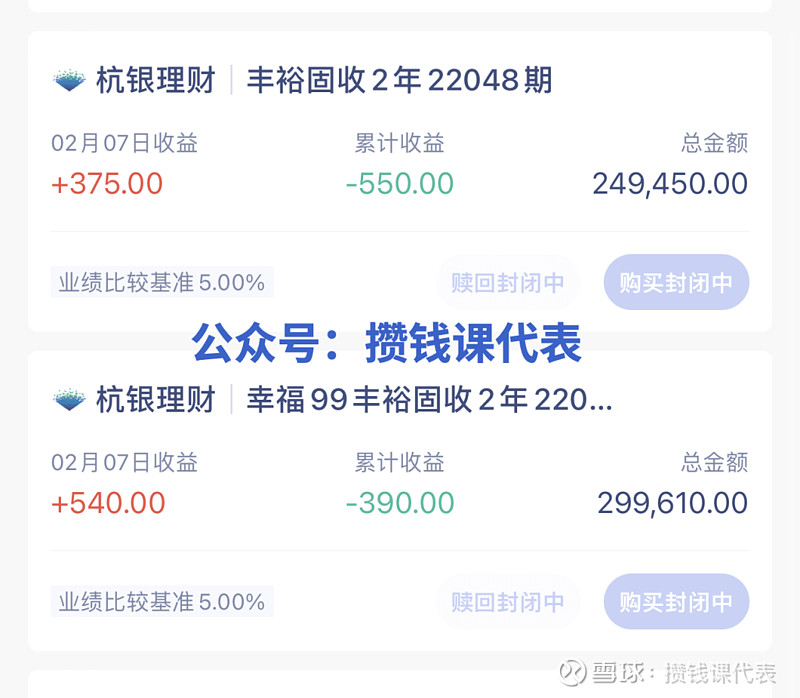The image size is (800, 698).
Task: Click total amount 249,450.00
Action: click(670, 184)
